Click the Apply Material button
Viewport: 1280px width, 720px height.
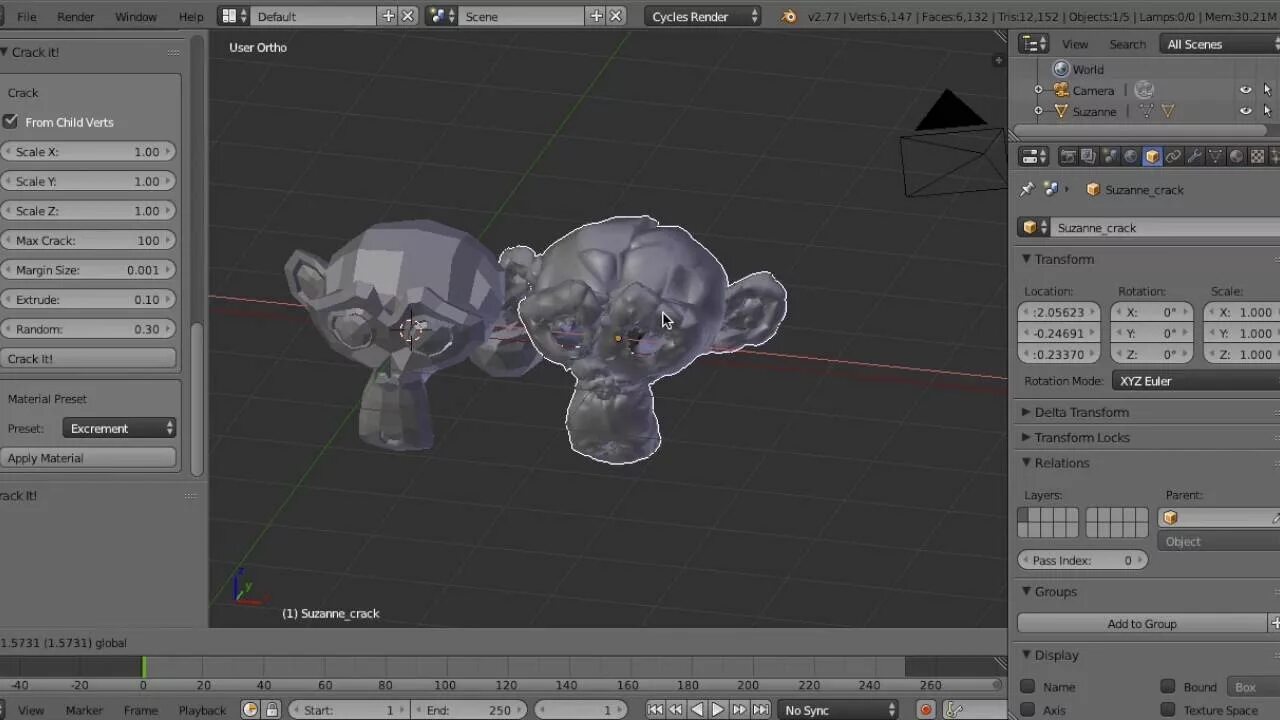coord(88,458)
